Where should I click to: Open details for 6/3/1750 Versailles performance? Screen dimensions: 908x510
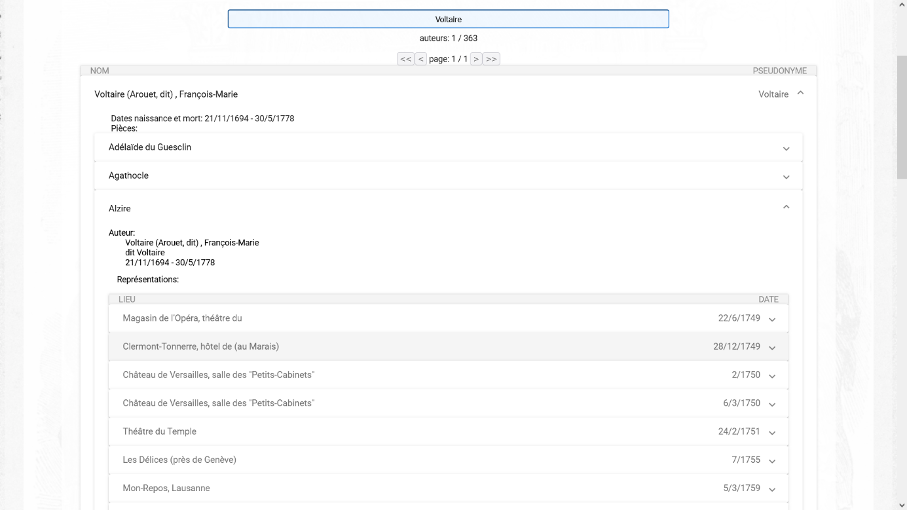(x=772, y=404)
